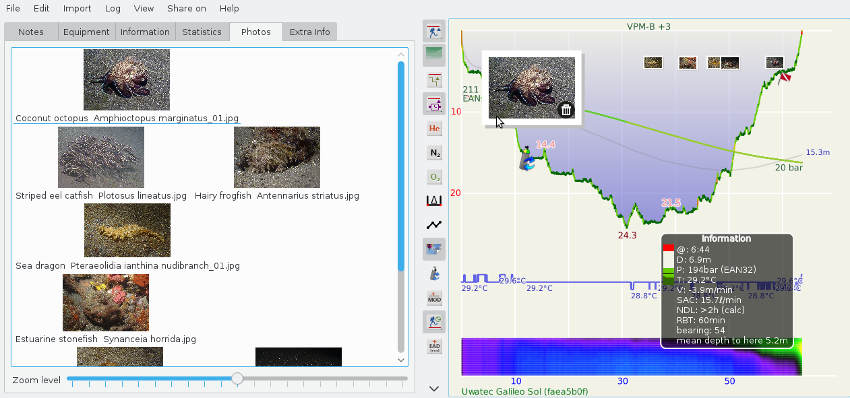This screenshot has width=850, height=398.
Task: Open the Share on menu
Action: click(186, 9)
